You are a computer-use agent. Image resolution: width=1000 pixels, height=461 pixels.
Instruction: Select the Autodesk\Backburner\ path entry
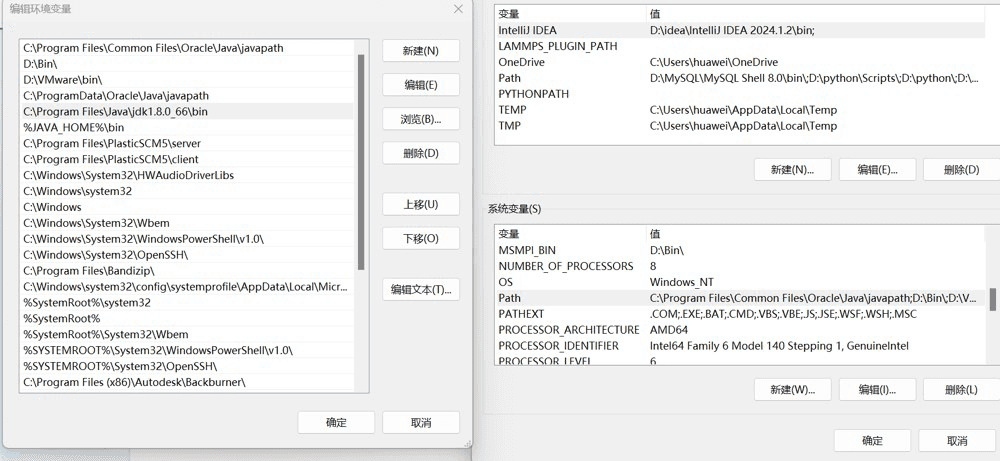pos(186,383)
